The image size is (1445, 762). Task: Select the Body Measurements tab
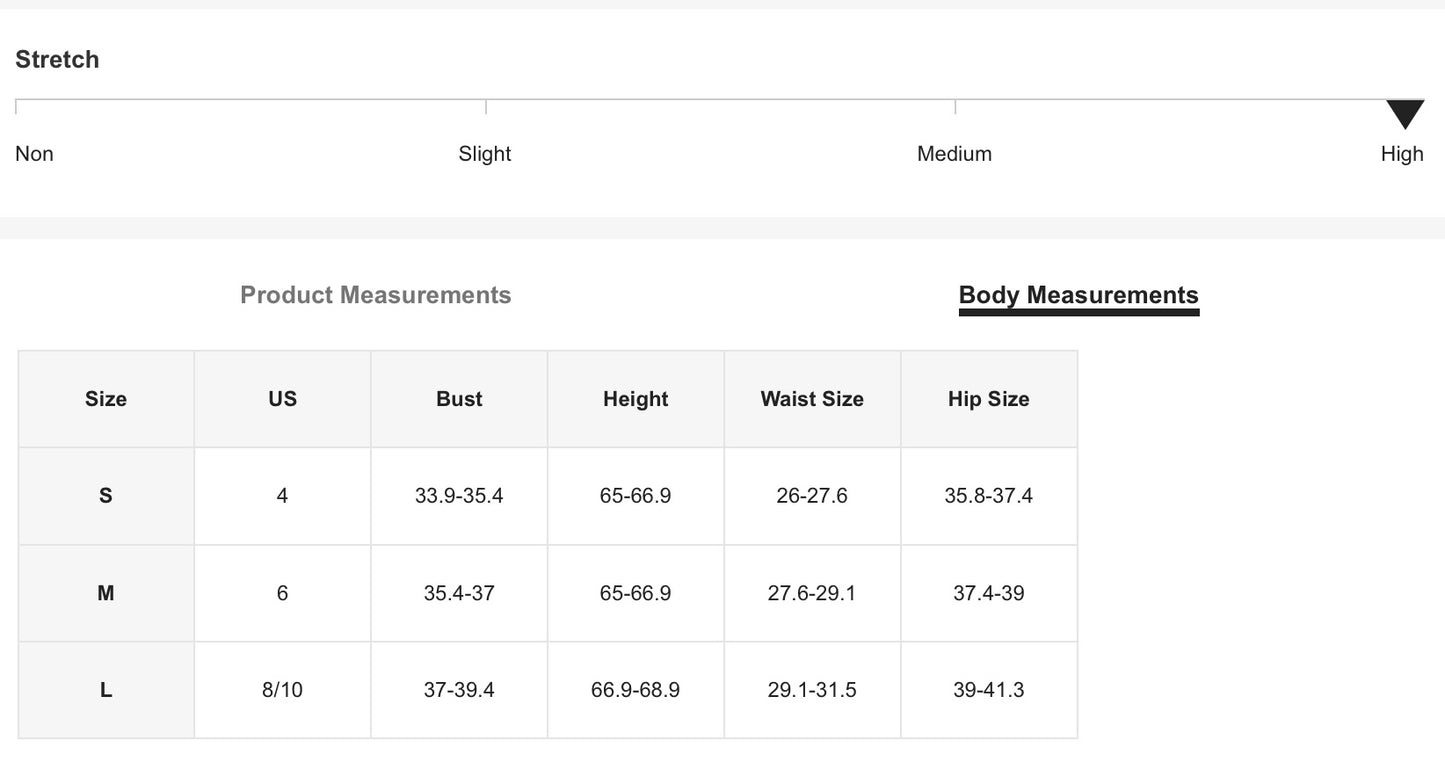coord(1078,295)
